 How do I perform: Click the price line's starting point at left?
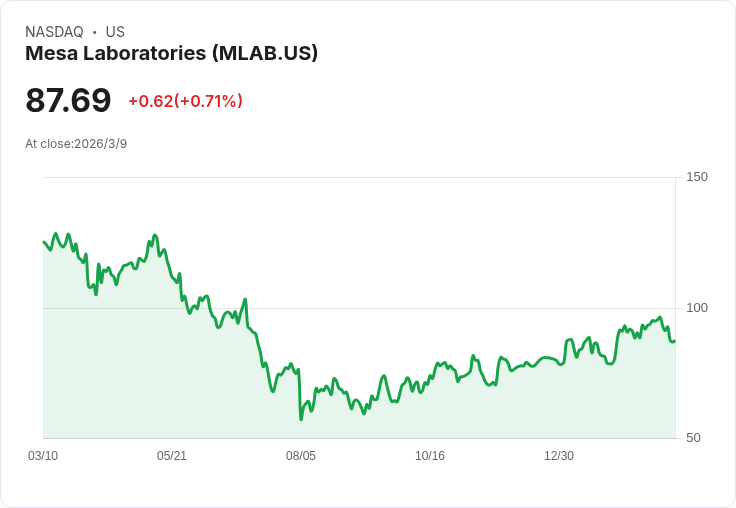coord(44,242)
